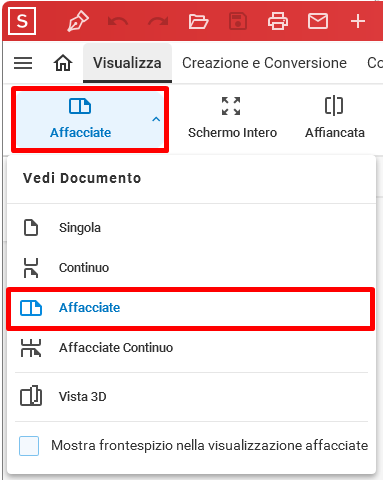
Task: Choose Continuo page view
Action: [191, 268]
